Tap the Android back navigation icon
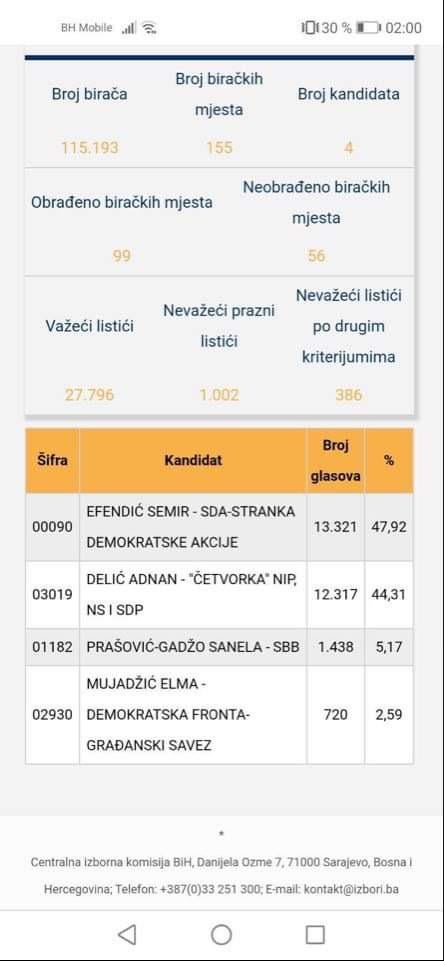The width and height of the screenshot is (444, 961). (127, 935)
